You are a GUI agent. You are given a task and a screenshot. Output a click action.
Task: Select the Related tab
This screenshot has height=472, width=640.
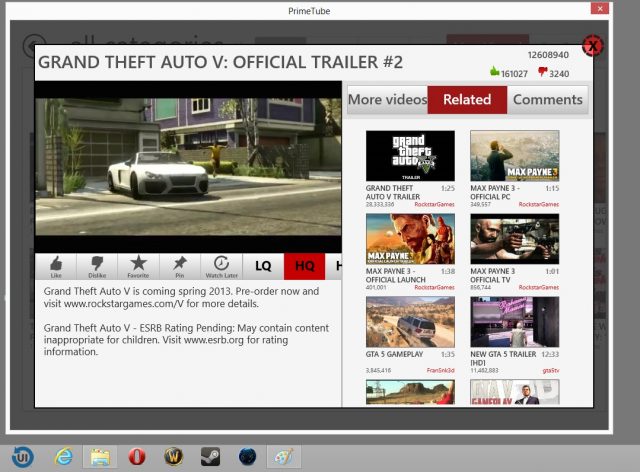pyautogui.click(x=467, y=99)
